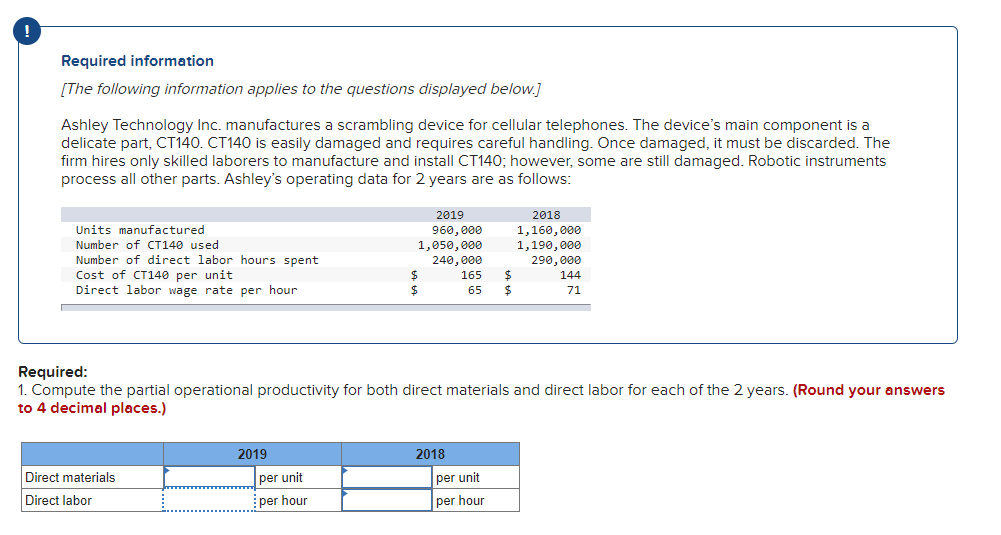
Task: Click the 165 cost per unit value
Action: click(x=471, y=275)
